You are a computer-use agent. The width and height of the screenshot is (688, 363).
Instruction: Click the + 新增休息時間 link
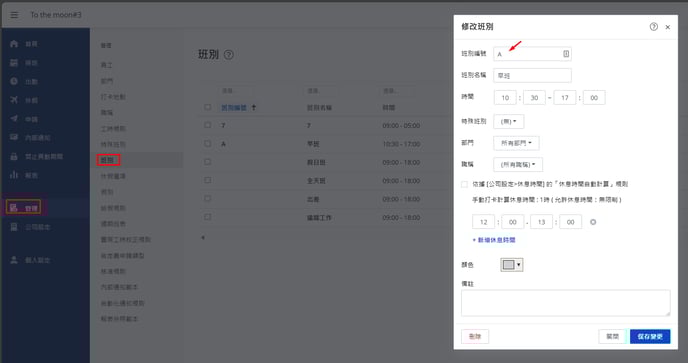pos(494,240)
